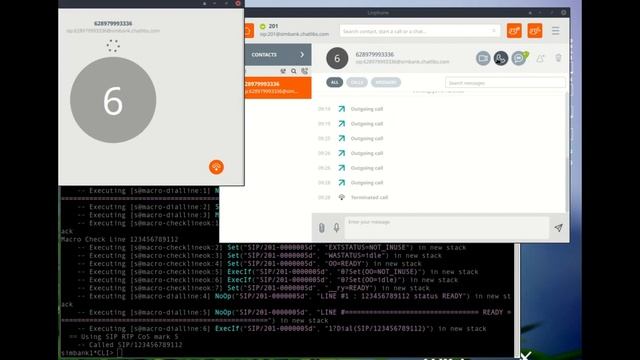
Task: Open Linphone hamburger main menu
Action: 556,31
